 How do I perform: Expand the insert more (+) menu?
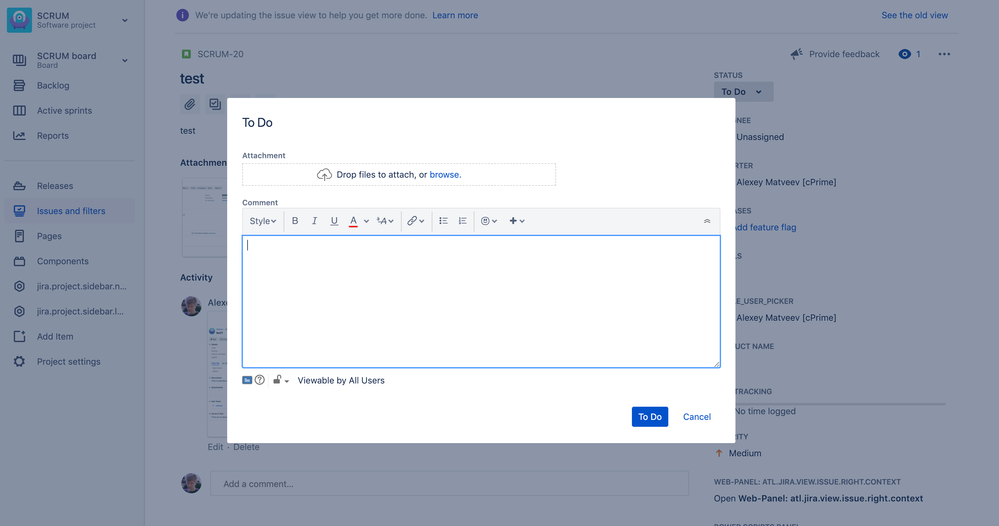coord(516,221)
